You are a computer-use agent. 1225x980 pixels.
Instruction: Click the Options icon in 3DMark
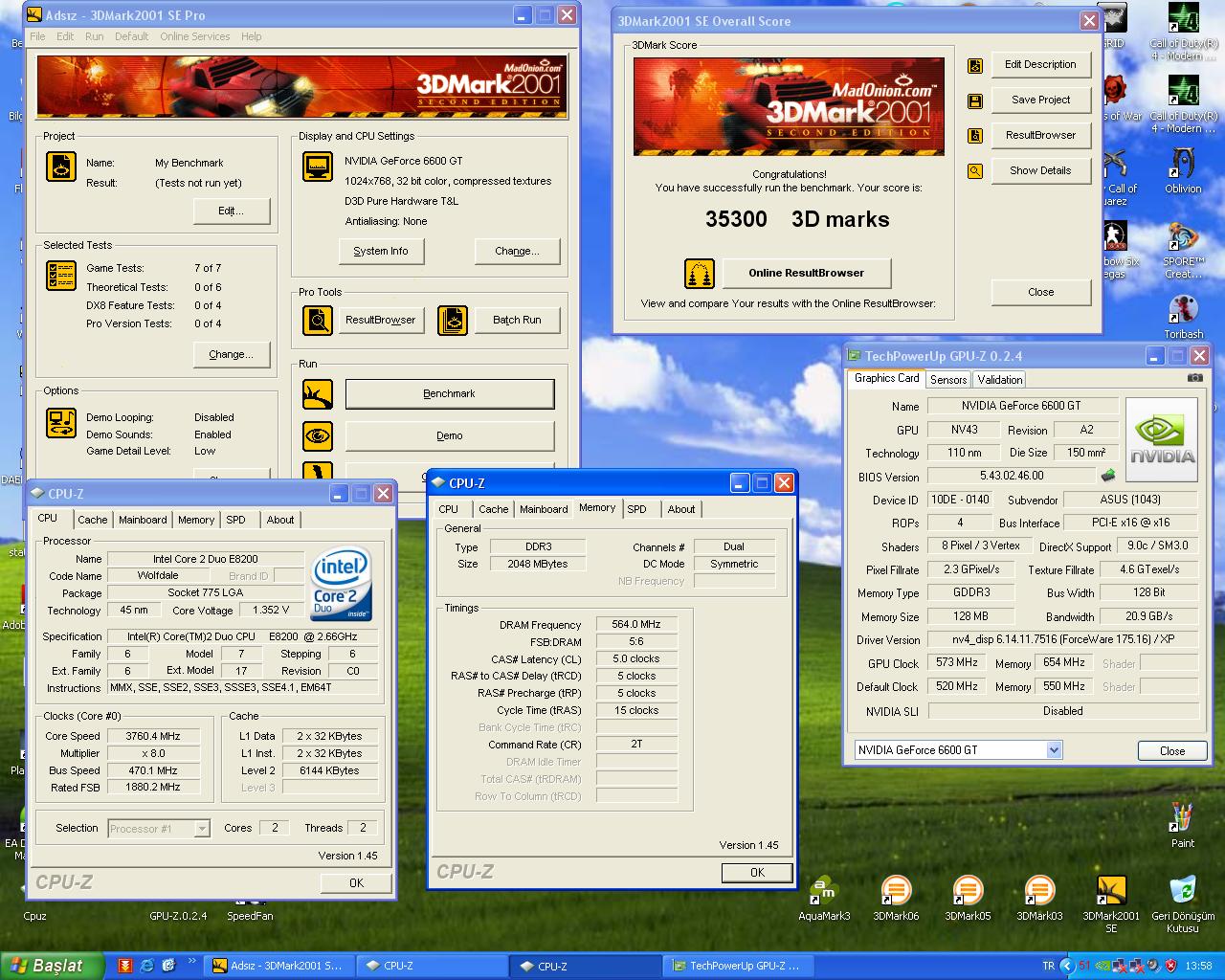(x=61, y=423)
